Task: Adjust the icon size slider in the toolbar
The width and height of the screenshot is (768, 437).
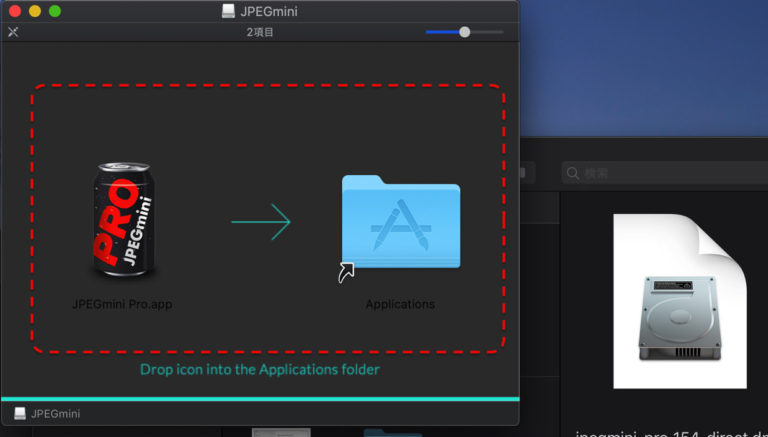Action: (x=464, y=32)
